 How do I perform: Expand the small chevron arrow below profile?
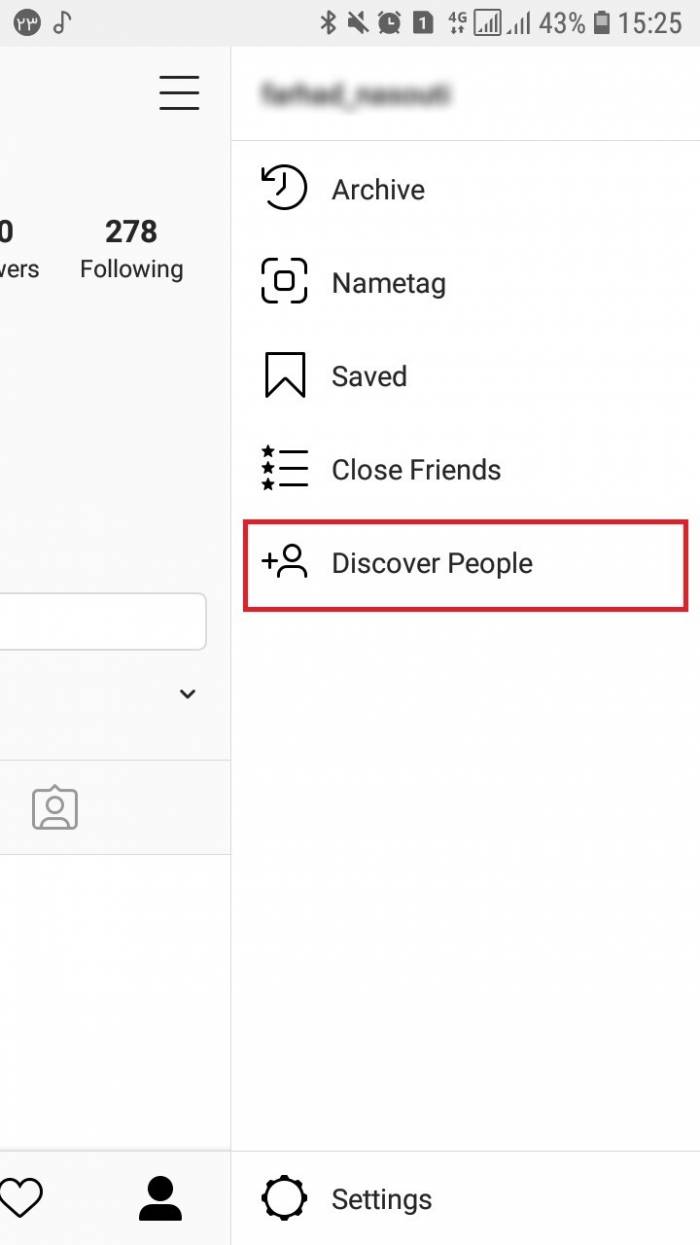(187, 694)
